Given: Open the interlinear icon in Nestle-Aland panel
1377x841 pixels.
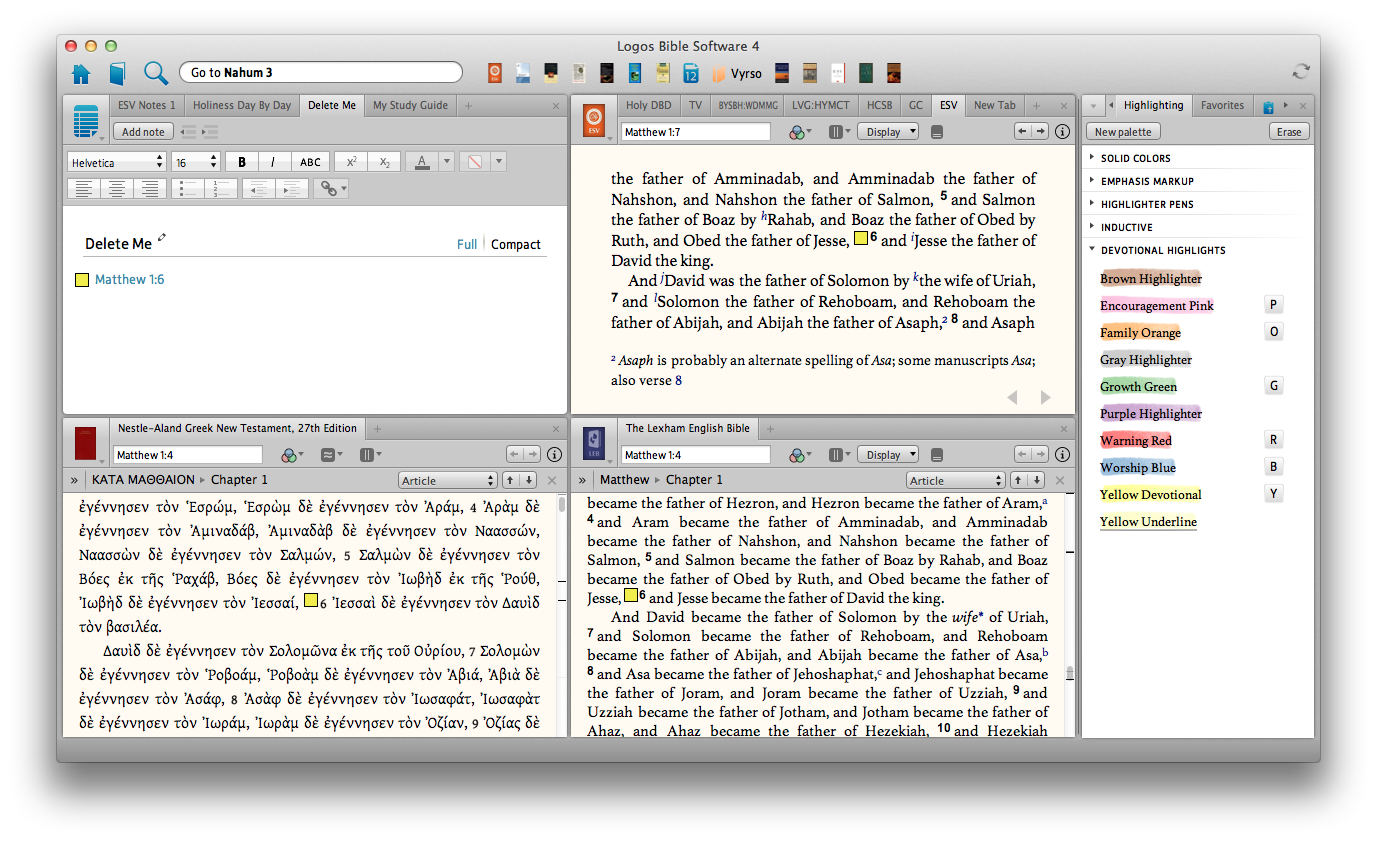Looking at the screenshot, I should 330,455.
